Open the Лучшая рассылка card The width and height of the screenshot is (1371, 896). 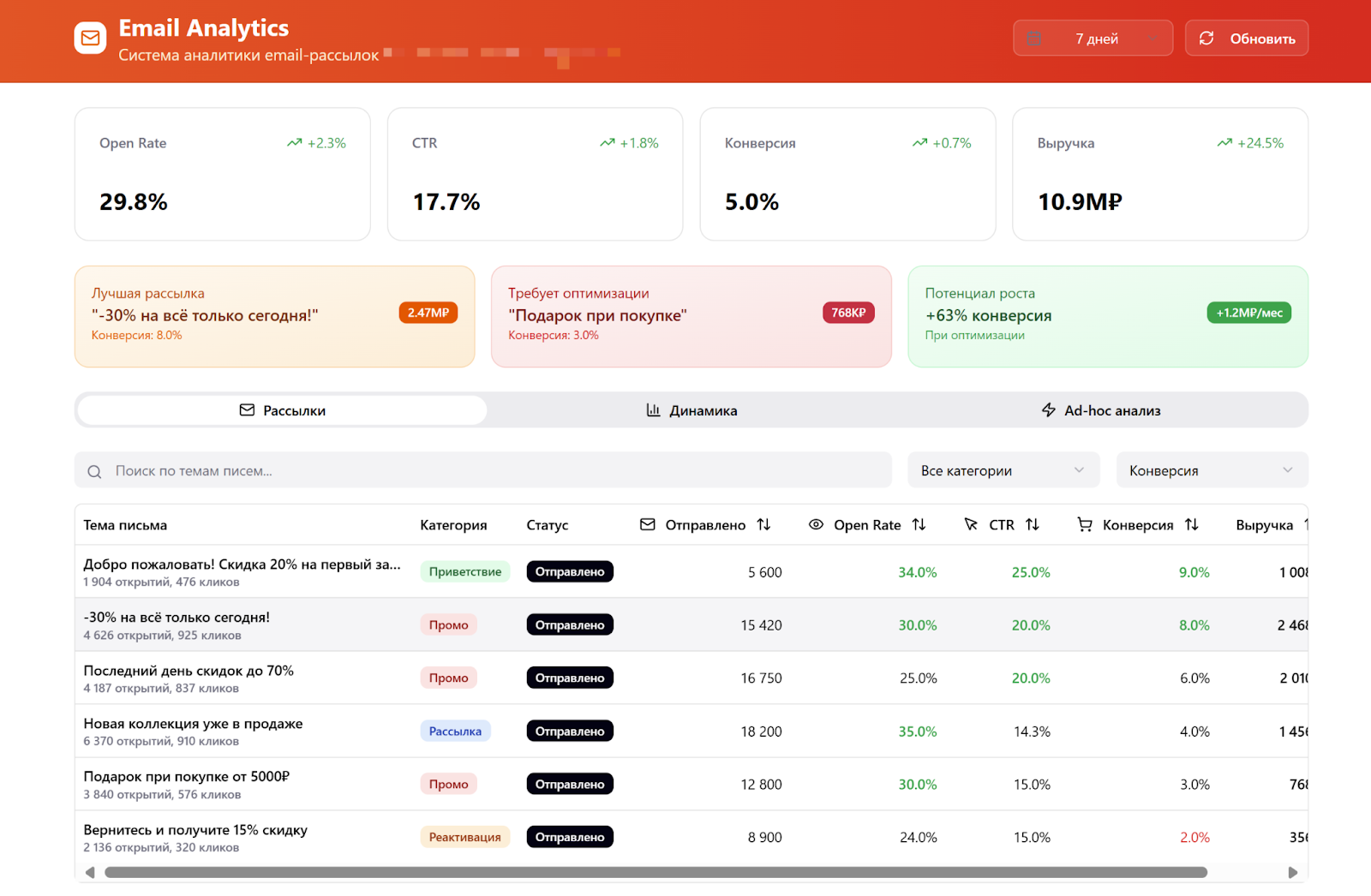click(x=274, y=316)
